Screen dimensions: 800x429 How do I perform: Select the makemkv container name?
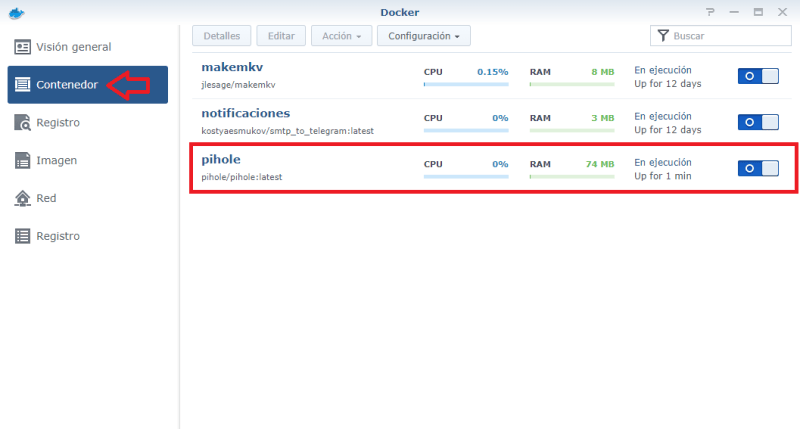click(232, 67)
